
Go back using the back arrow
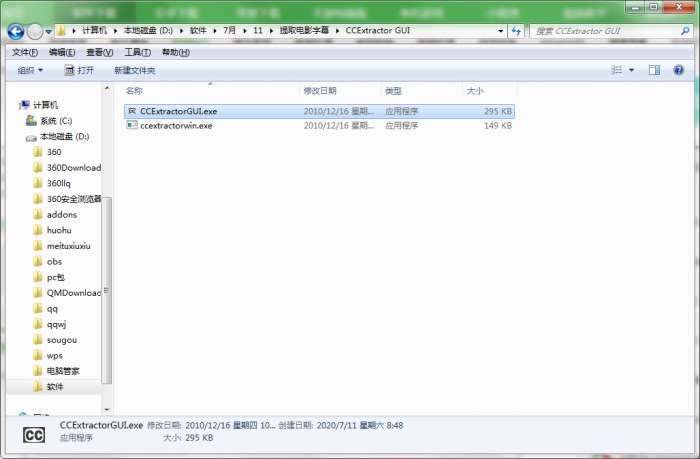16,31
